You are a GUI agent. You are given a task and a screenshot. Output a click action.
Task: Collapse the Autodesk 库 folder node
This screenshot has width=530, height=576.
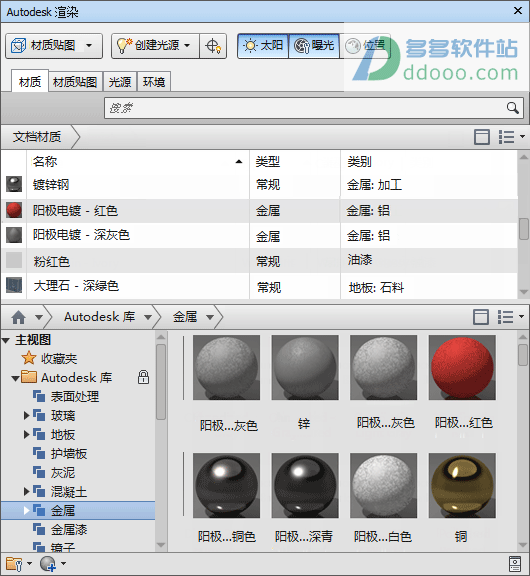coord(15,378)
